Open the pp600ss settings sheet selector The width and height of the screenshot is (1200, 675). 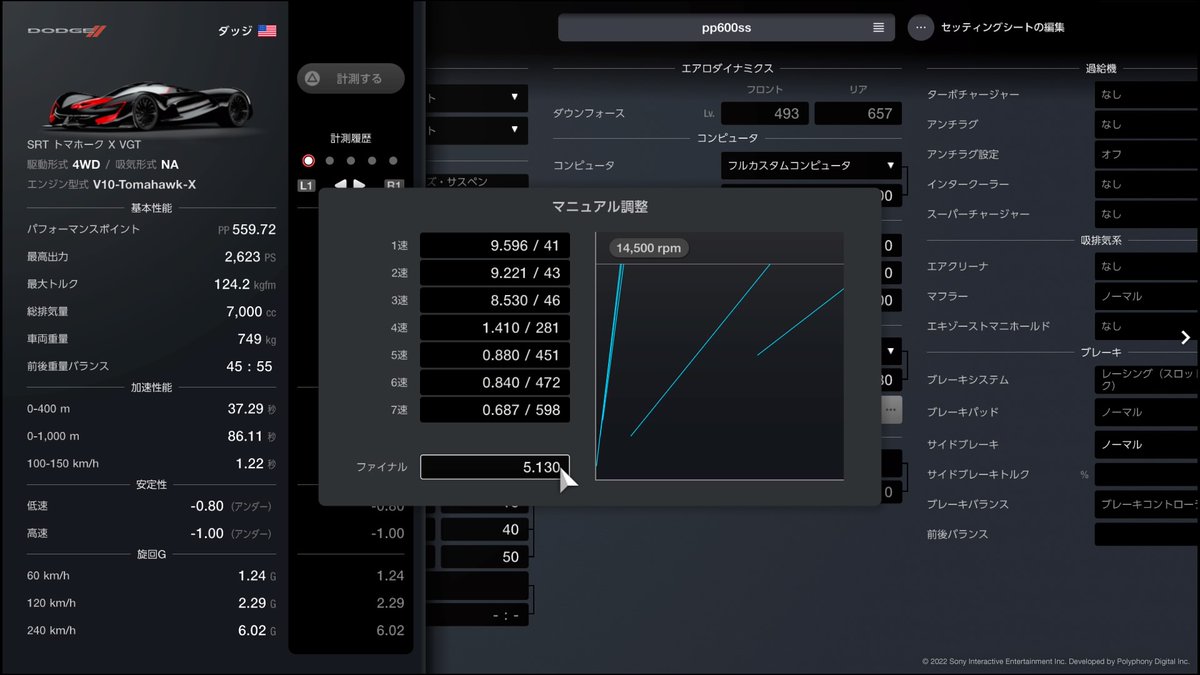(x=726, y=27)
